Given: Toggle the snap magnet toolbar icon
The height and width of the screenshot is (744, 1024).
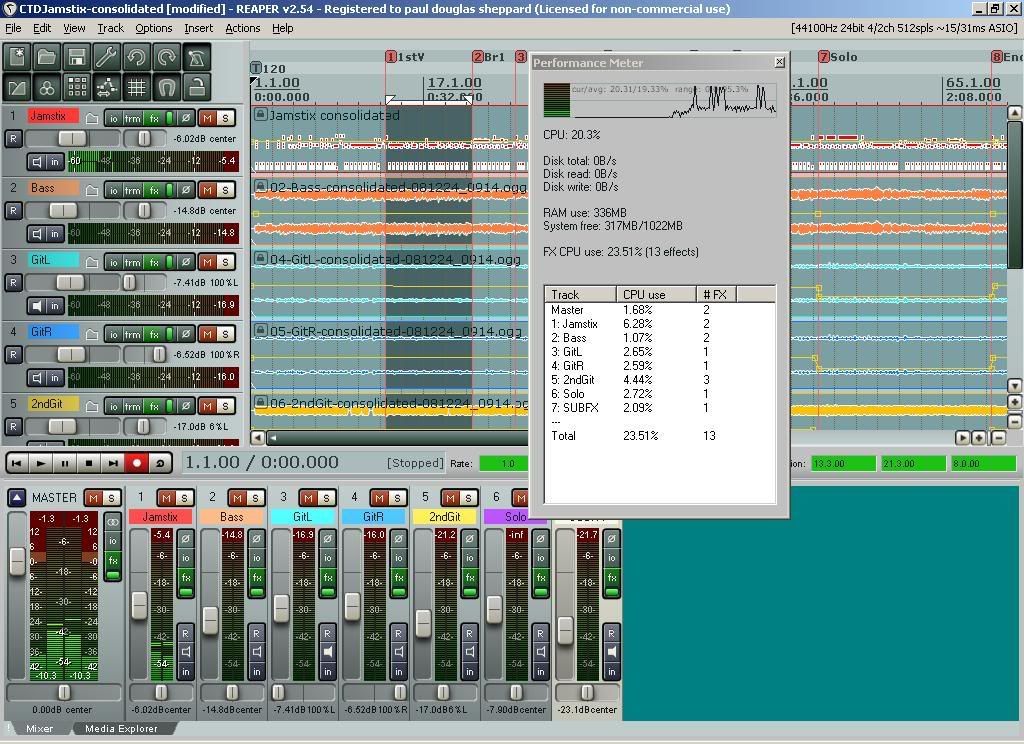Looking at the screenshot, I should (x=166, y=87).
